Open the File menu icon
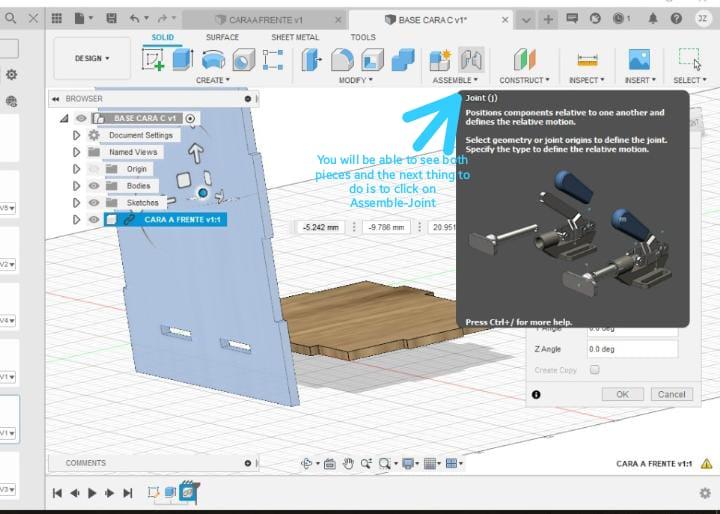The height and width of the screenshot is (514, 720). [x=80, y=18]
